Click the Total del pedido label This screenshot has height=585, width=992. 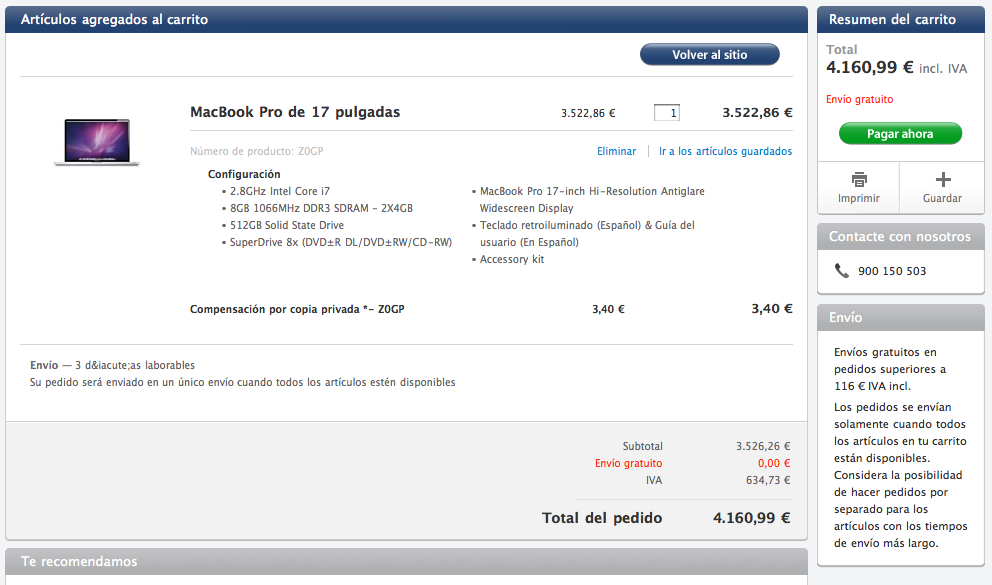tap(602, 518)
